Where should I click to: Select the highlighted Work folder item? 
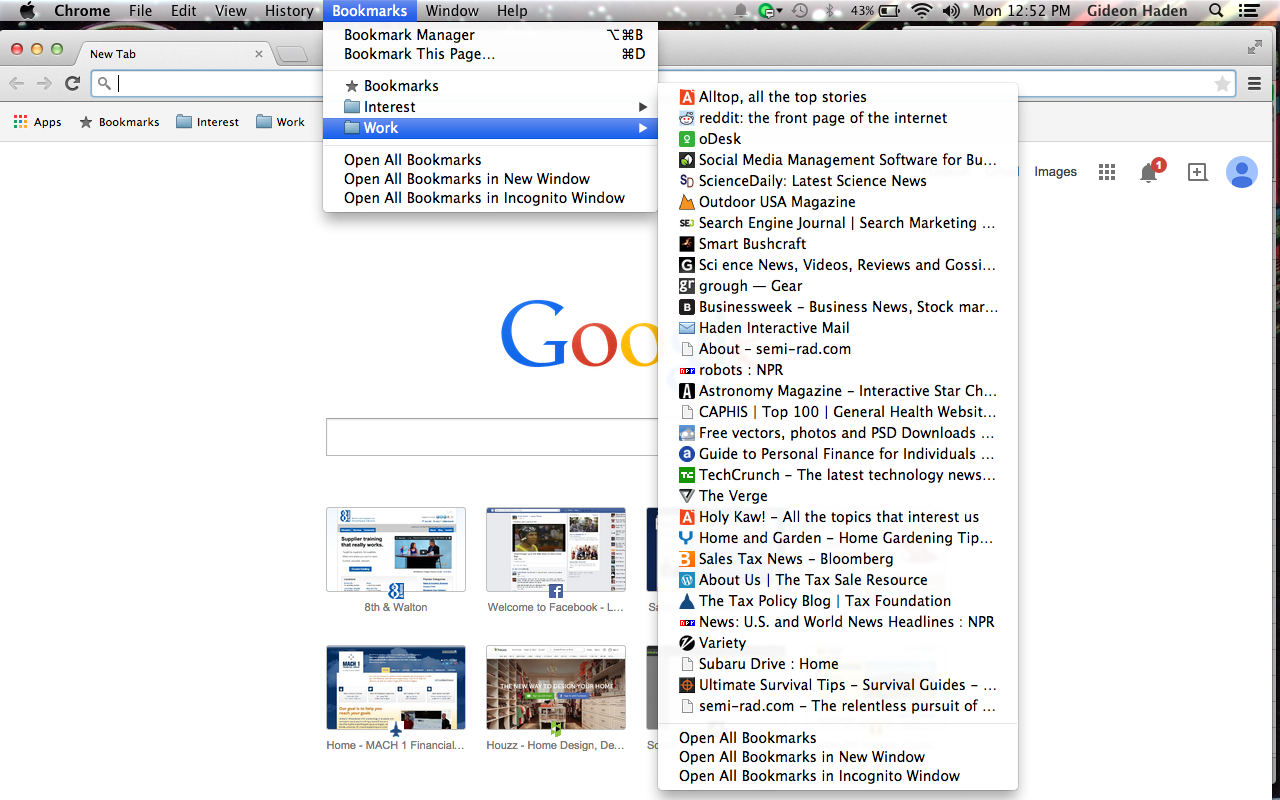[x=490, y=128]
